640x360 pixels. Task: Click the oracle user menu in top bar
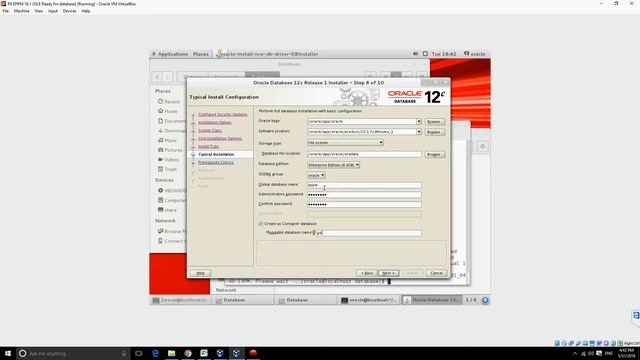tap(475, 54)
